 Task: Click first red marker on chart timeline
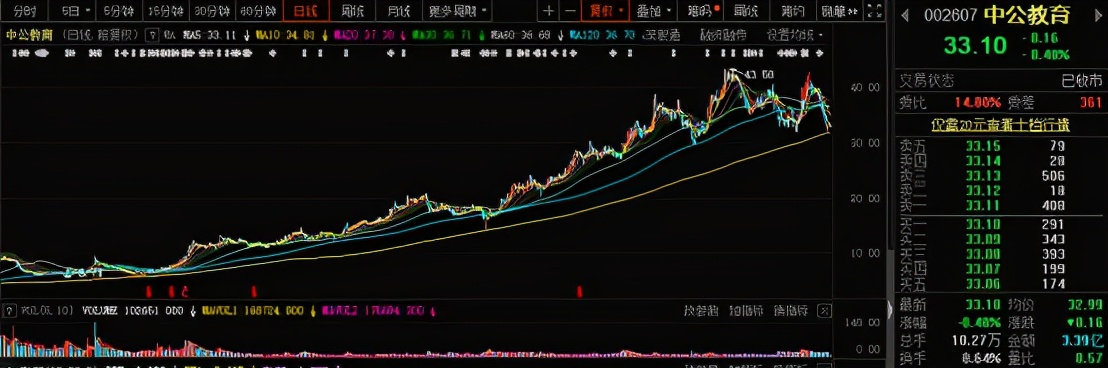(x=148, y=291)
